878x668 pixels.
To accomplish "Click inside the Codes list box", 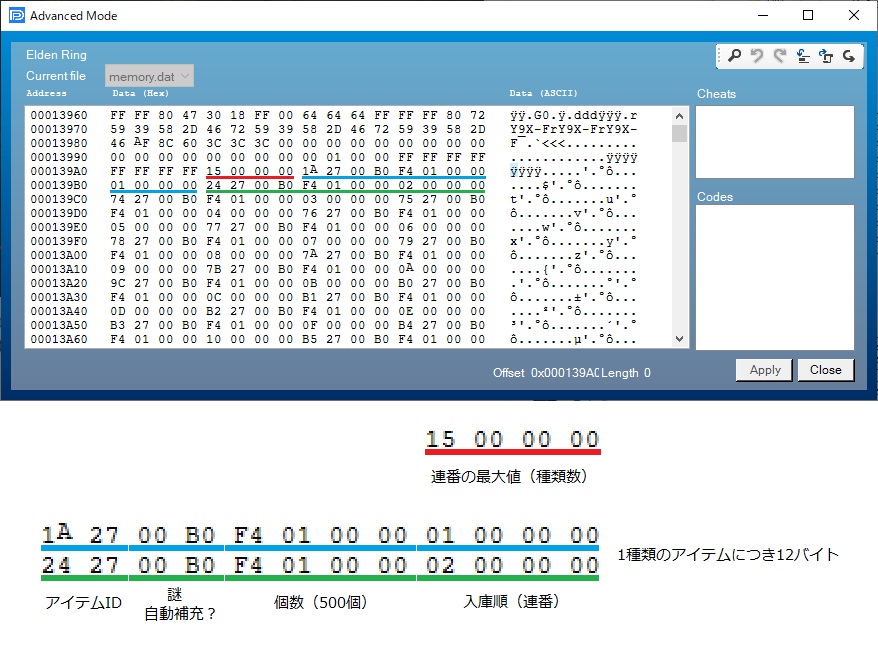I will coord(775,276).
